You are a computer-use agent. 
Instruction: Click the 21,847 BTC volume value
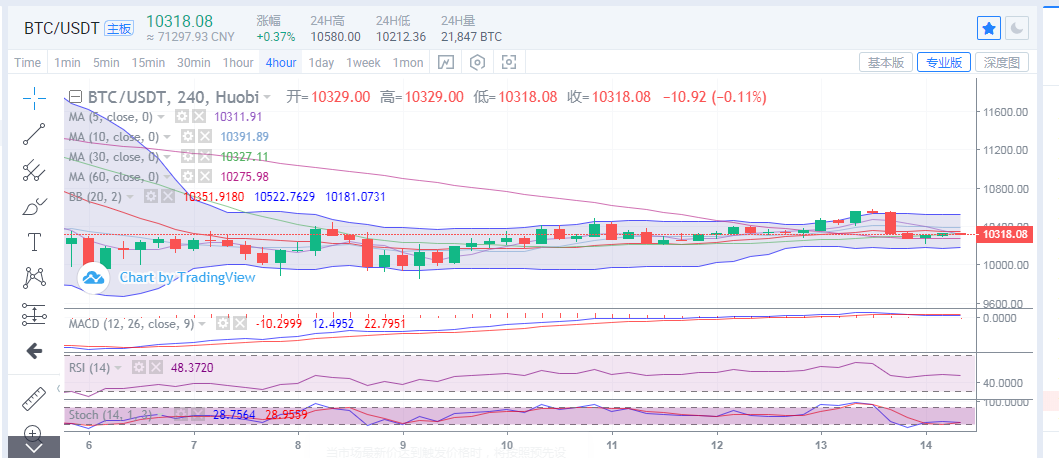point(471,36)
